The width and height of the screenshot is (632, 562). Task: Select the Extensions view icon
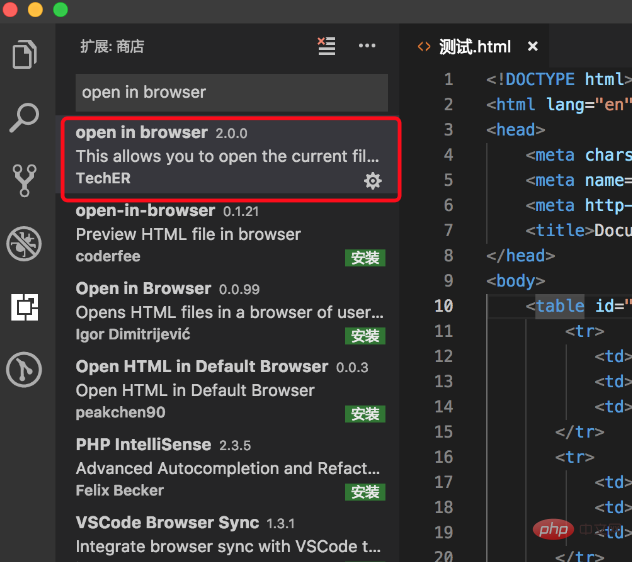pos(25,307)
